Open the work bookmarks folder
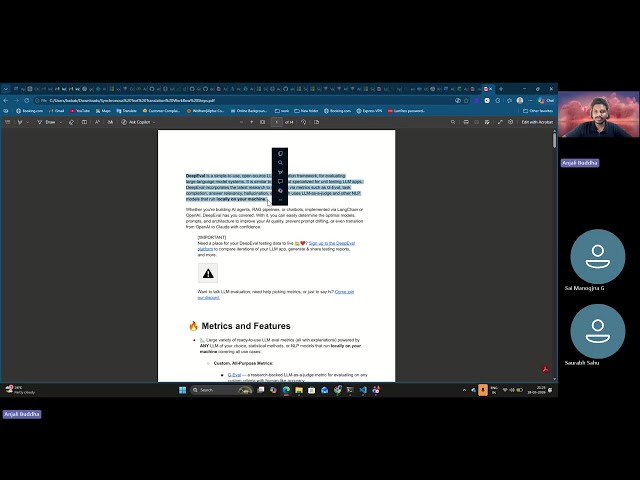The height and width of the screenshot is (480, 640). 282,111
